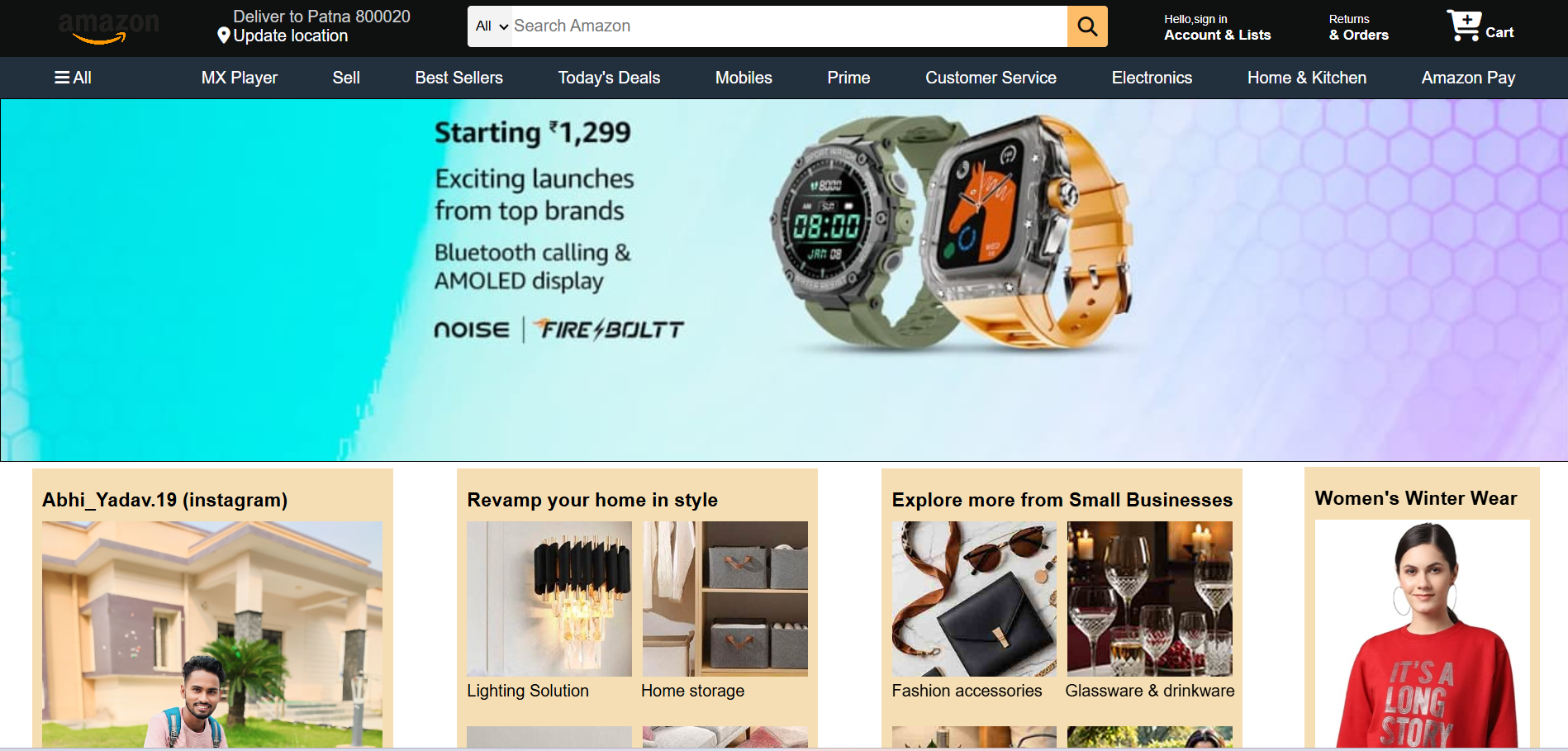The width and height of the screenshot is (1568, 751).
Task: Open Glassware & drinkware image
Action: point(1150,599)
